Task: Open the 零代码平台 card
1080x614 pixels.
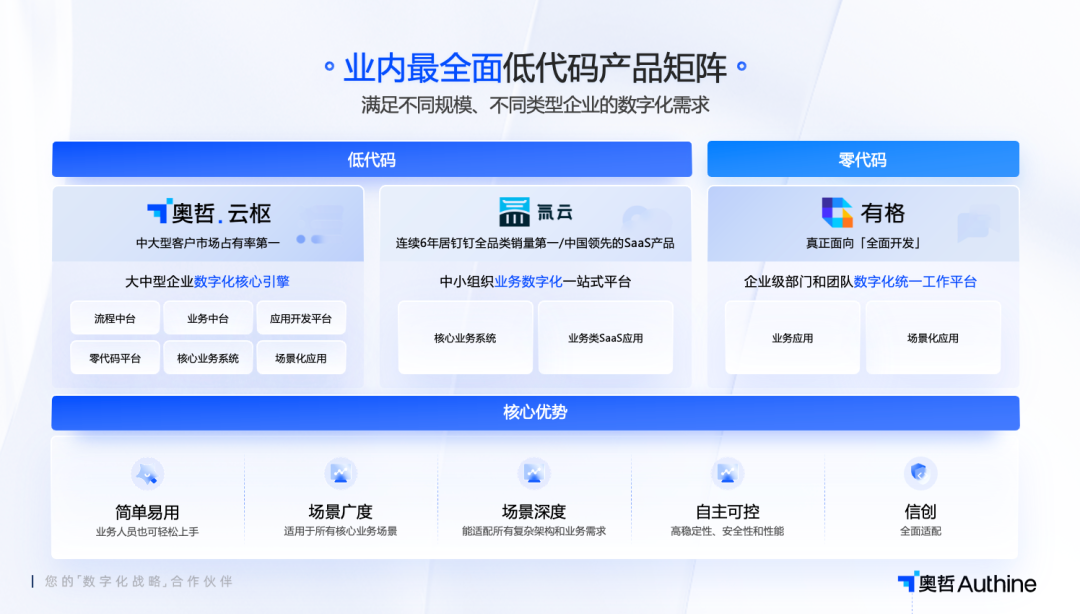Action: pos(115,358)
